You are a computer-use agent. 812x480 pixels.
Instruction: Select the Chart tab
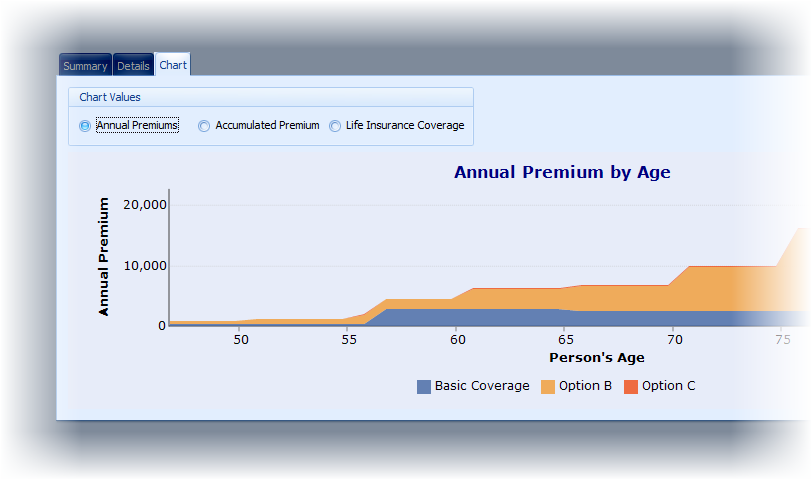[x=173, y=65]
